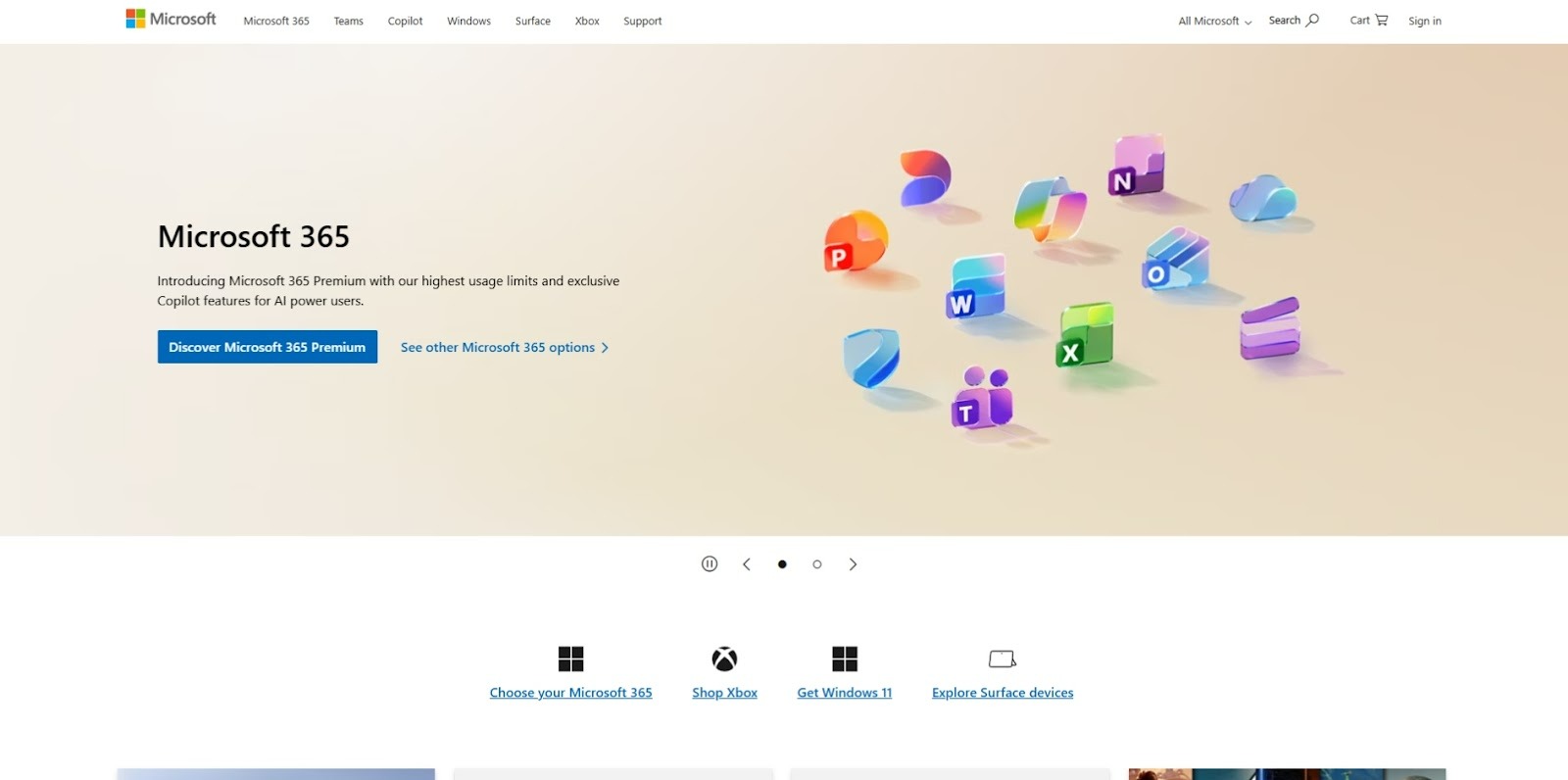Expand the All Microsoft dropdown
The image size is (1568, 780).
[1215, 21]
